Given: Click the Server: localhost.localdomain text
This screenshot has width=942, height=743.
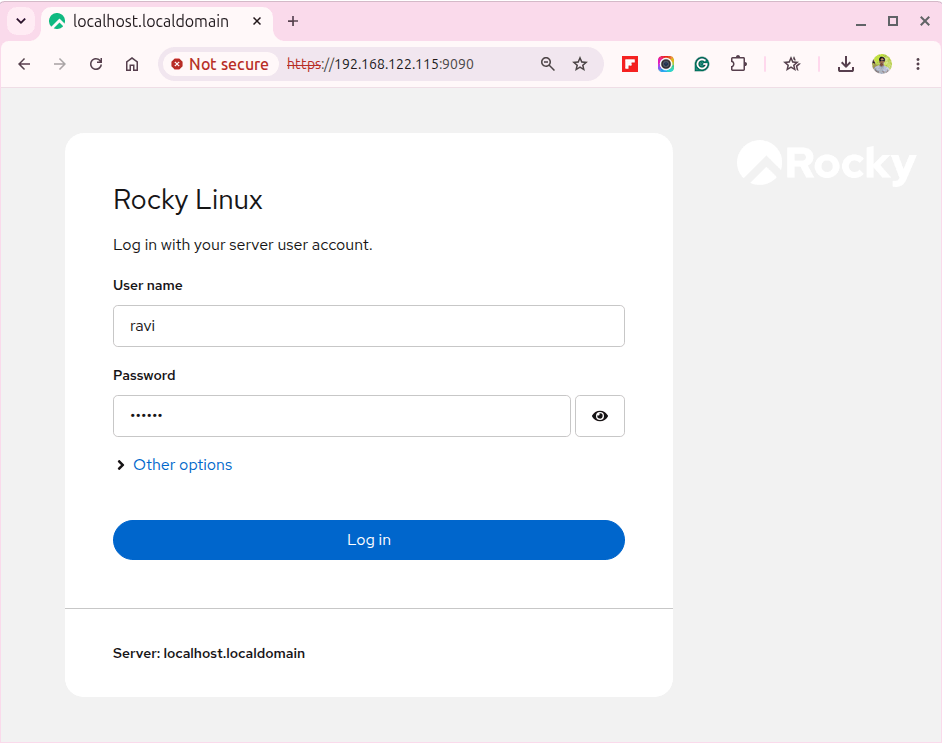Looking at the screenshot, I should [x=209, y=654].
